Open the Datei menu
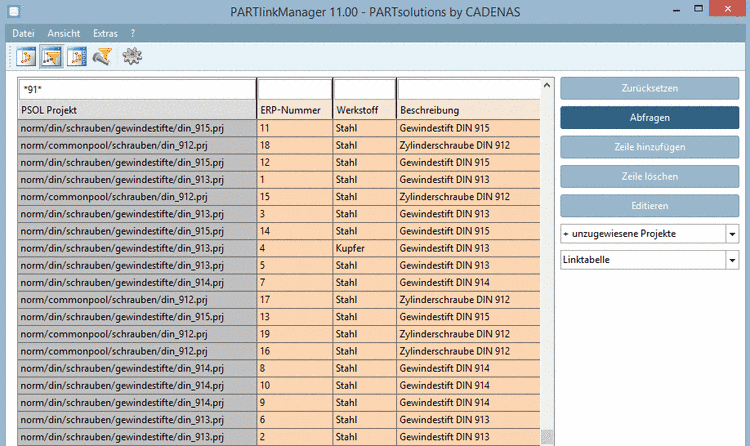750x446 pixels. tap(23, 33)
